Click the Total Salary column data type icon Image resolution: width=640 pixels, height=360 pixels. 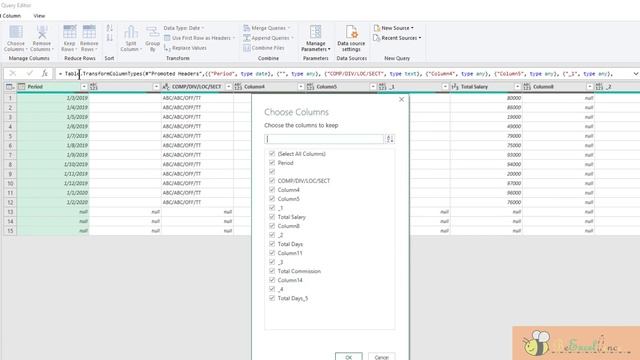coord(455,87)
